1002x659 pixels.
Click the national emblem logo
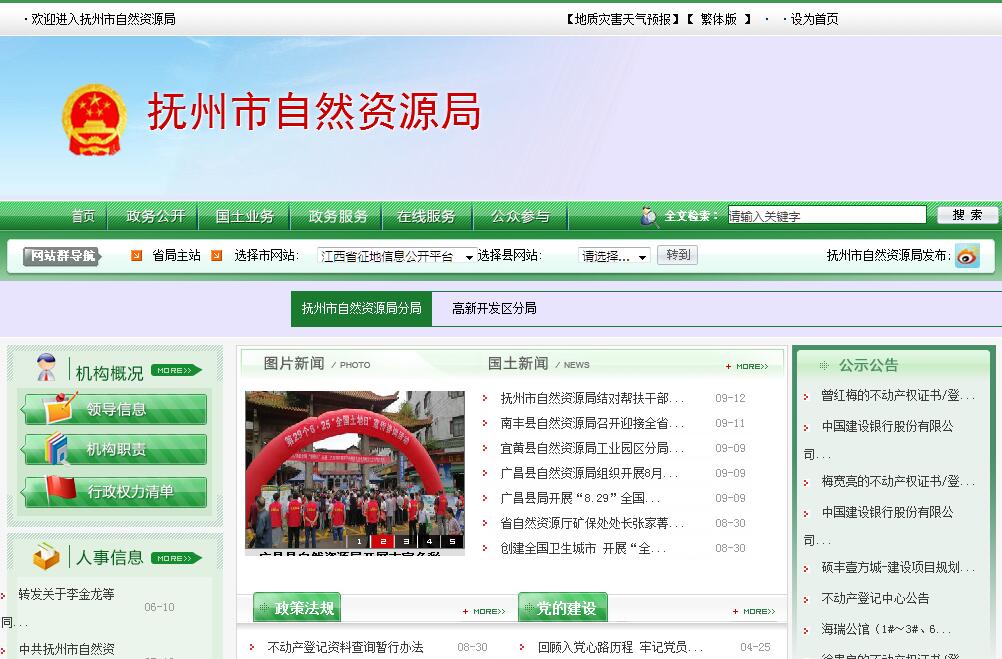[95, 119]
